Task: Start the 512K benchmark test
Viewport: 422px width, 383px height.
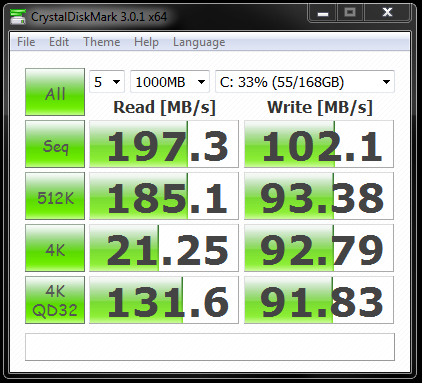Action: (55, 196)
